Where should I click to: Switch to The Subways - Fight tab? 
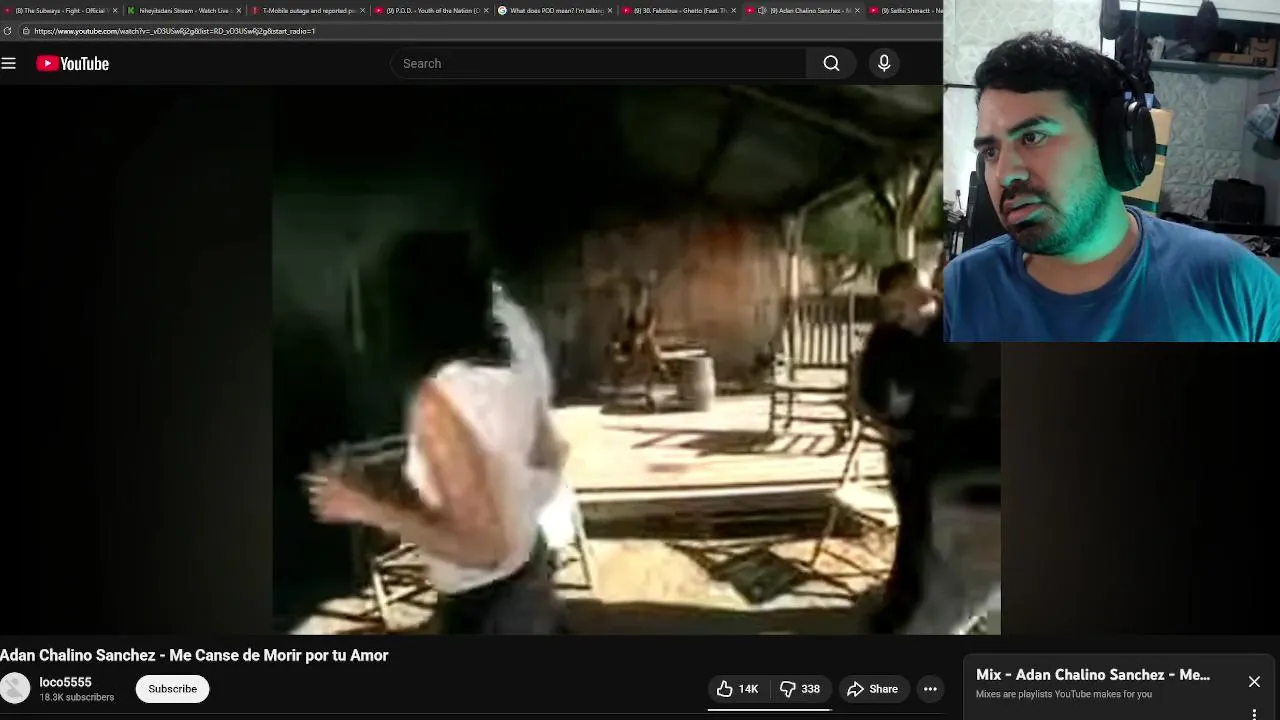pyautogui.click(x=60, y=10)
